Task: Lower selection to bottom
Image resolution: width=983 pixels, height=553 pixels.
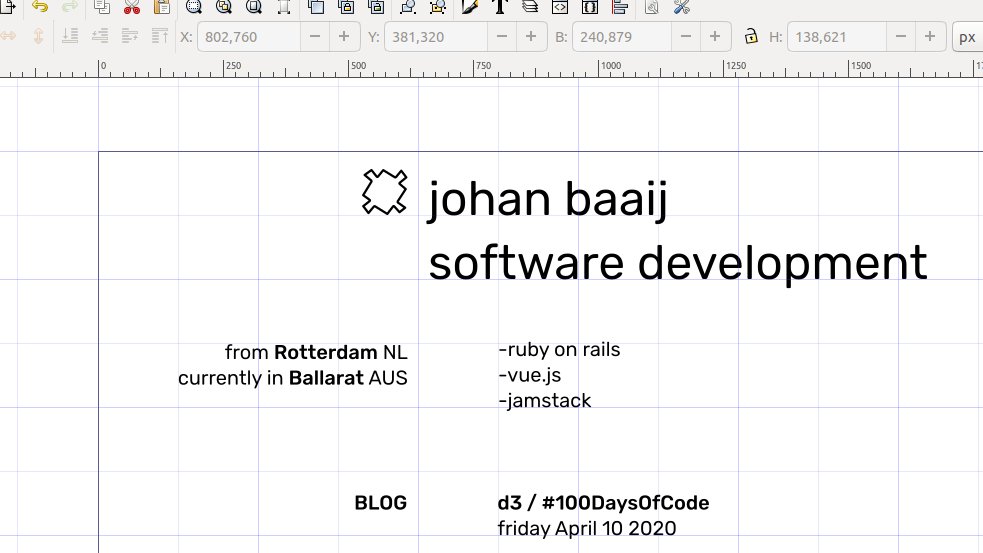Action: coord(70,36)
